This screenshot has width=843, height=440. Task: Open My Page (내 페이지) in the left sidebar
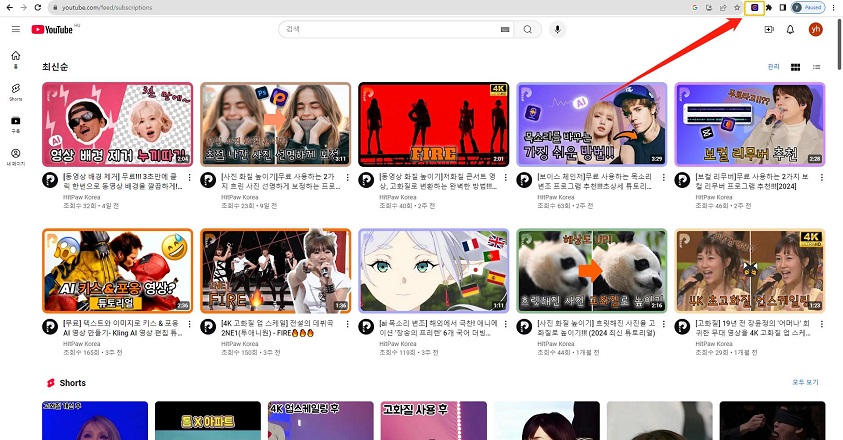point(16,157)
